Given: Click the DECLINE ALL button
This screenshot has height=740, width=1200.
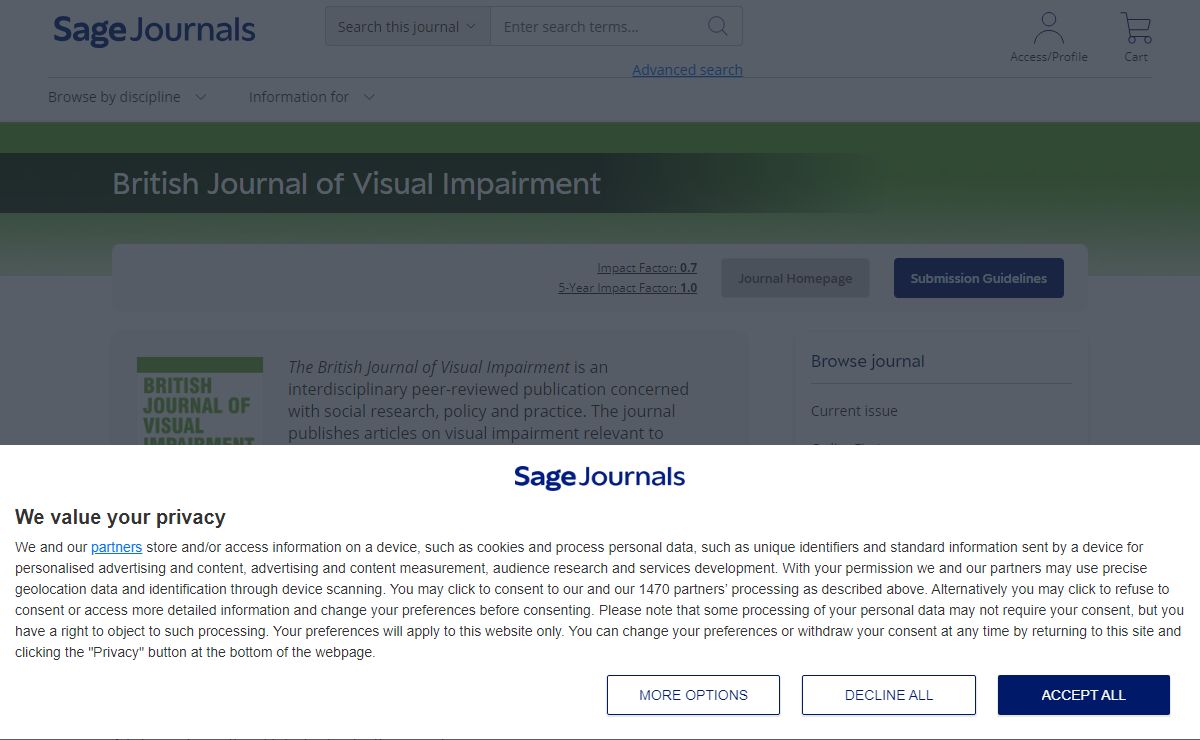Looking at the screenshot, I should [x=888, y=695].
